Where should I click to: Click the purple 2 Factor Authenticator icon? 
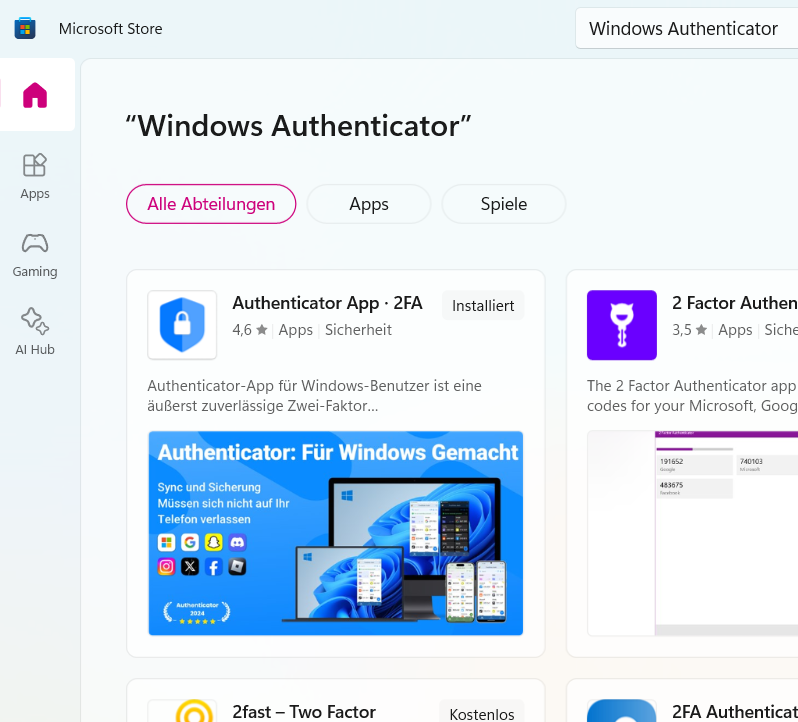click(x=621, y=325)
